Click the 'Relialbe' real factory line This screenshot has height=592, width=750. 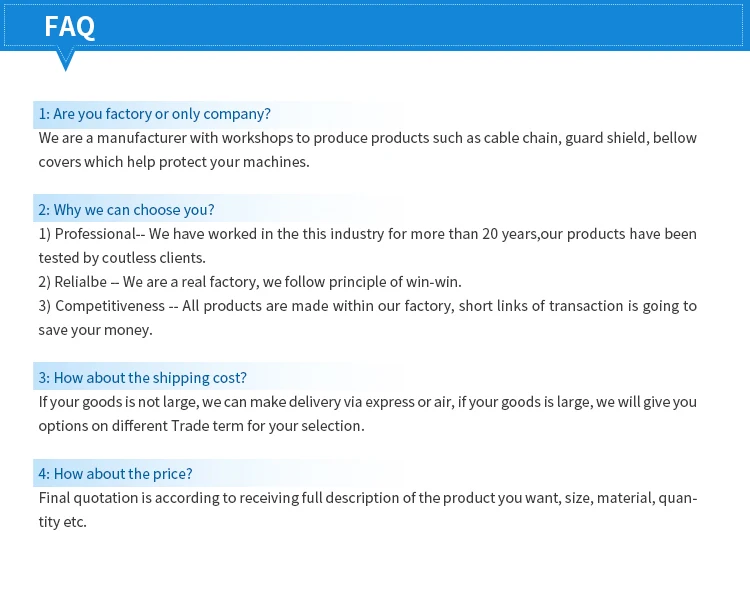250,282
